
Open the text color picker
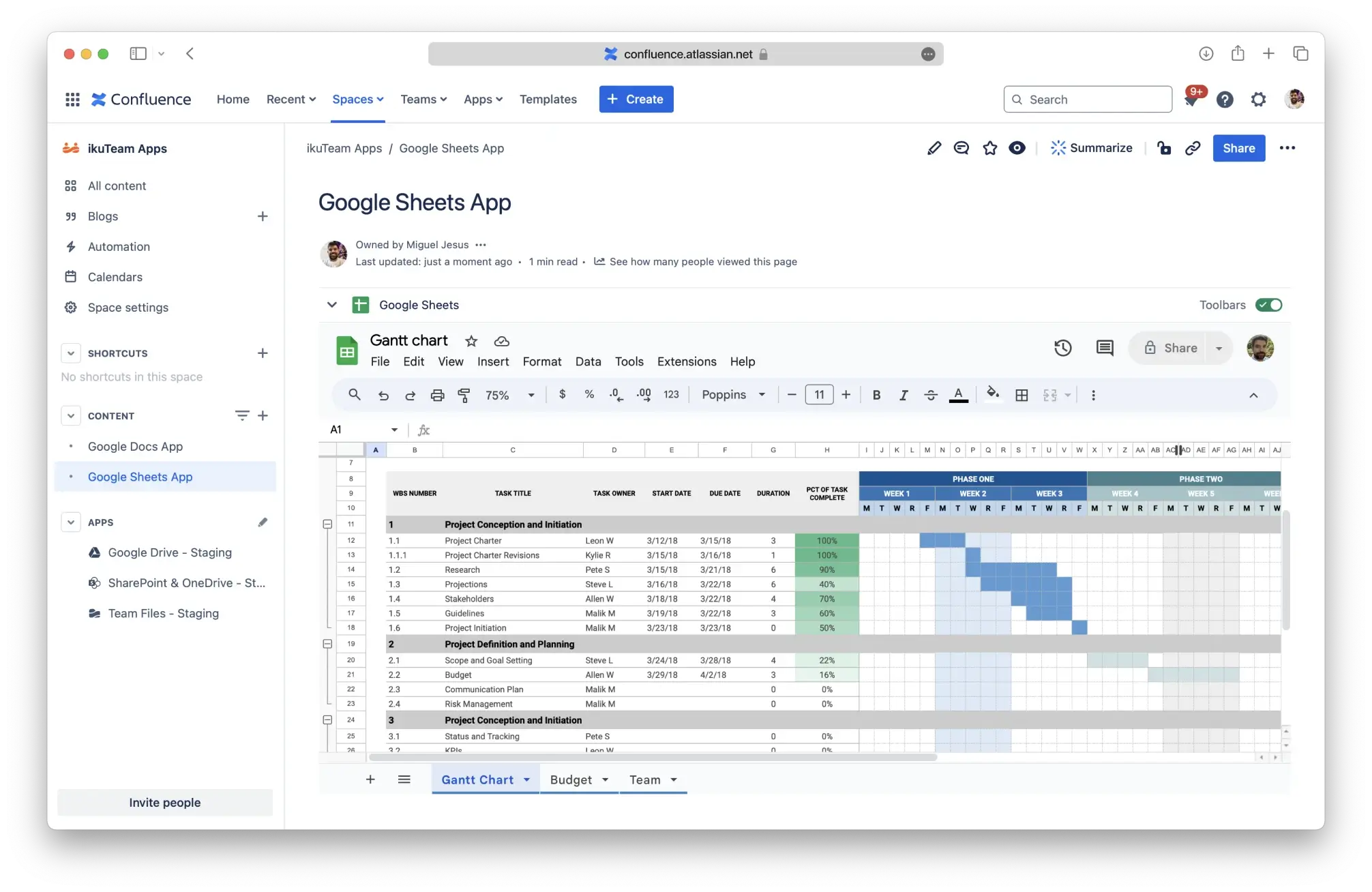959,395
